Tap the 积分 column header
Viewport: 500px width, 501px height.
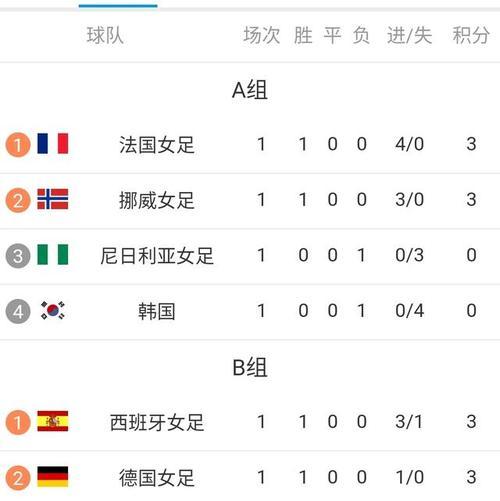tap(471, 35)
